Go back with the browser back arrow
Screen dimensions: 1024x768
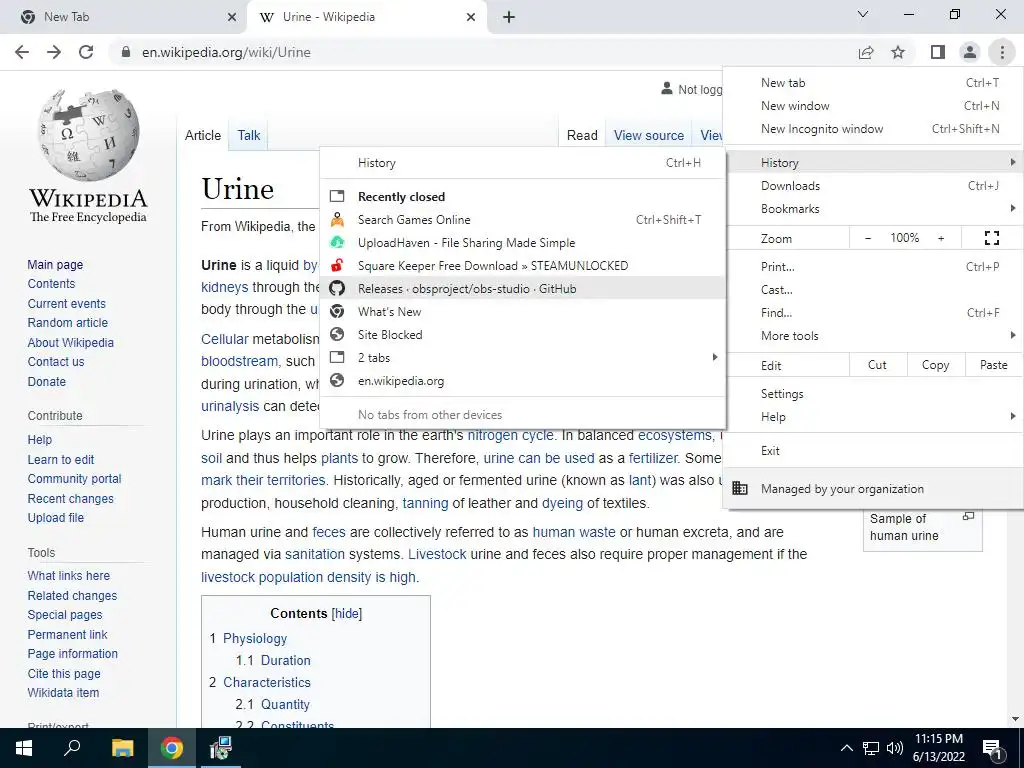pyautogui.click(x=22, y=52)
